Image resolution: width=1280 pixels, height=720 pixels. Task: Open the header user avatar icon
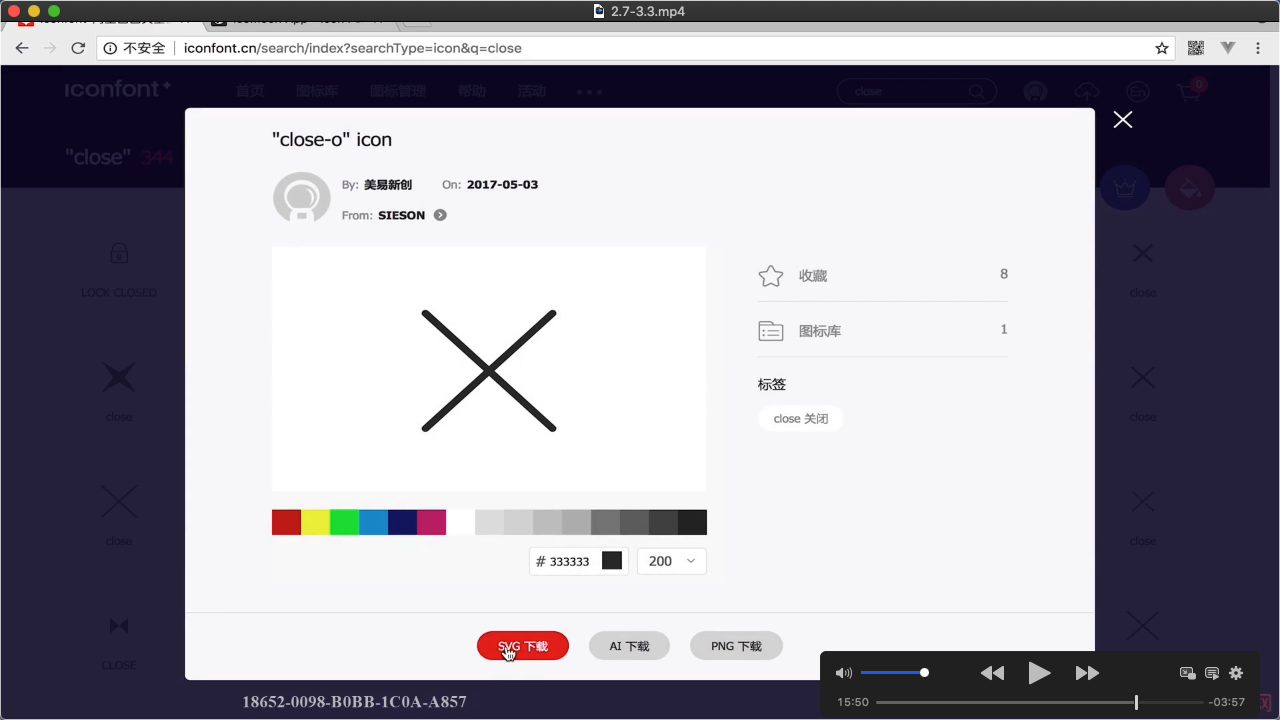click(1035, 92)
